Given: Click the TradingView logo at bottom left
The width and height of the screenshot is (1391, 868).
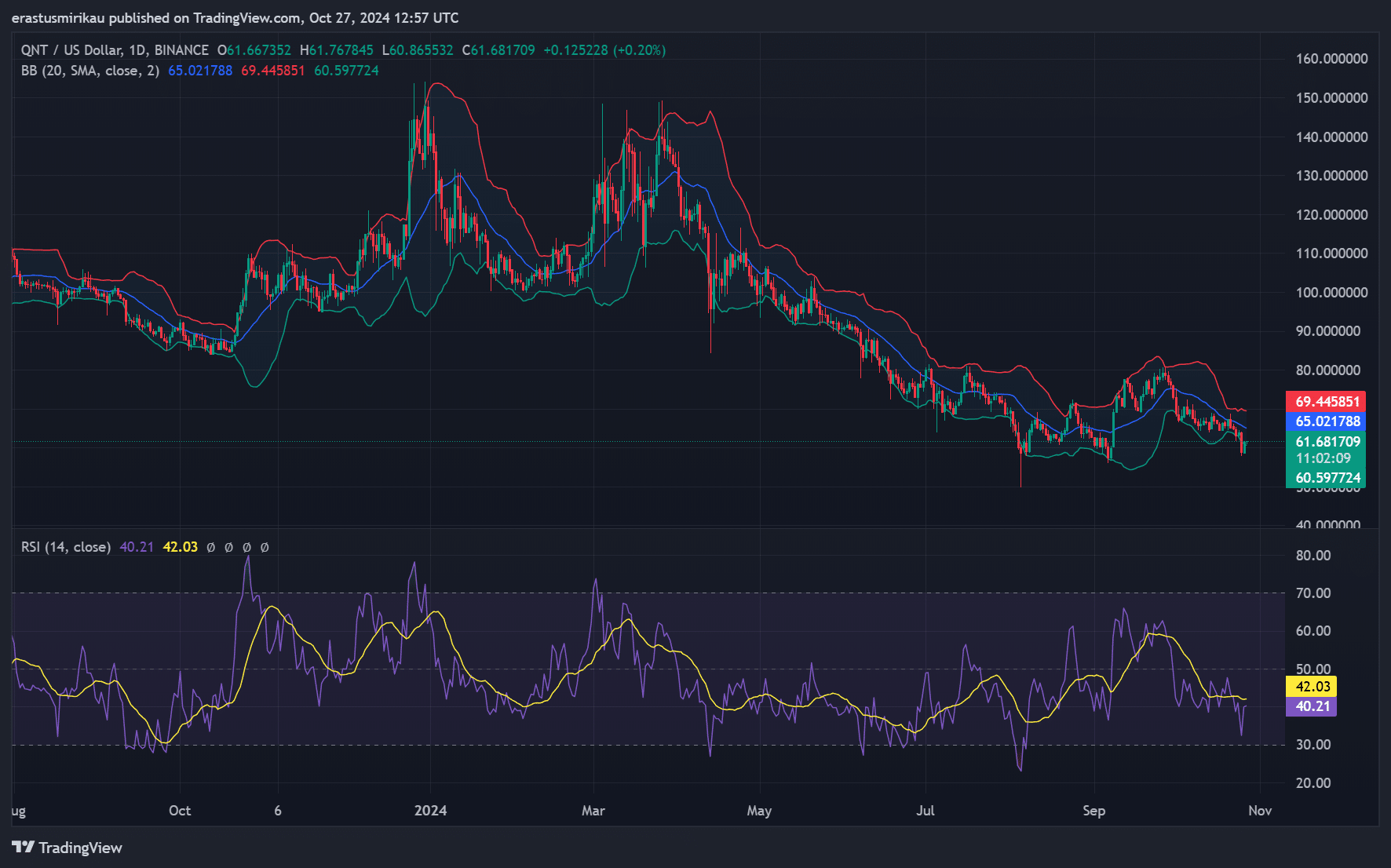Looking at the screenshot, I should [x=68, y=848].
